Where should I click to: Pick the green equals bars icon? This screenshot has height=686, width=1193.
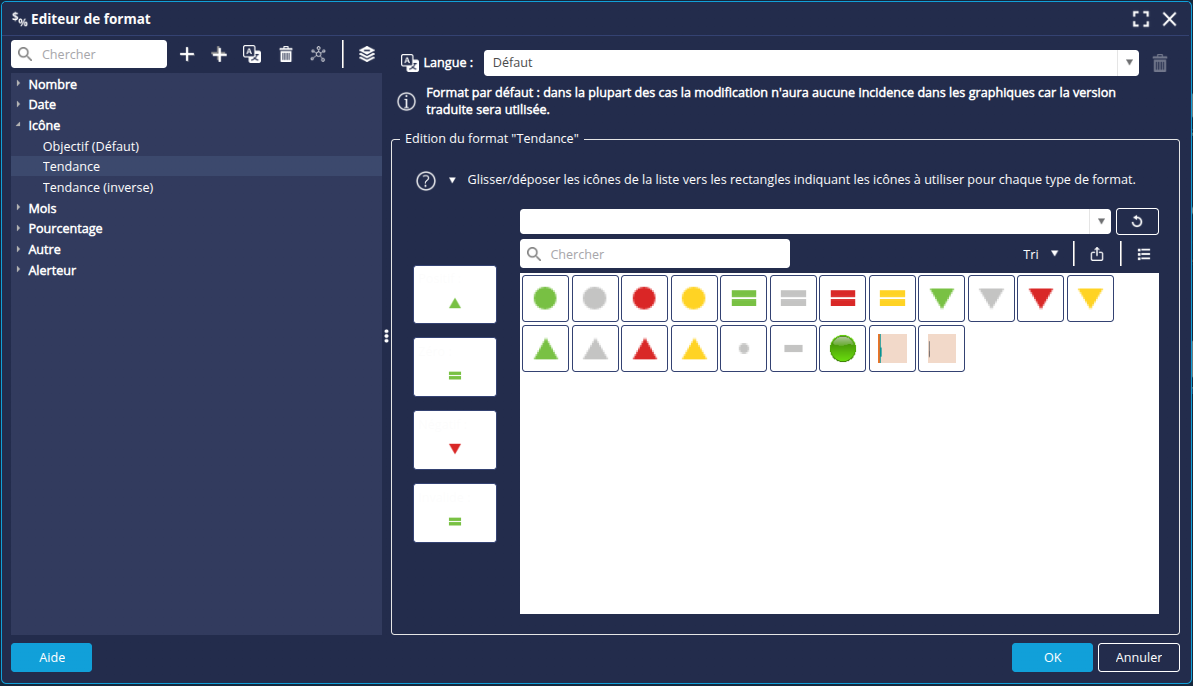coord(743,298)
